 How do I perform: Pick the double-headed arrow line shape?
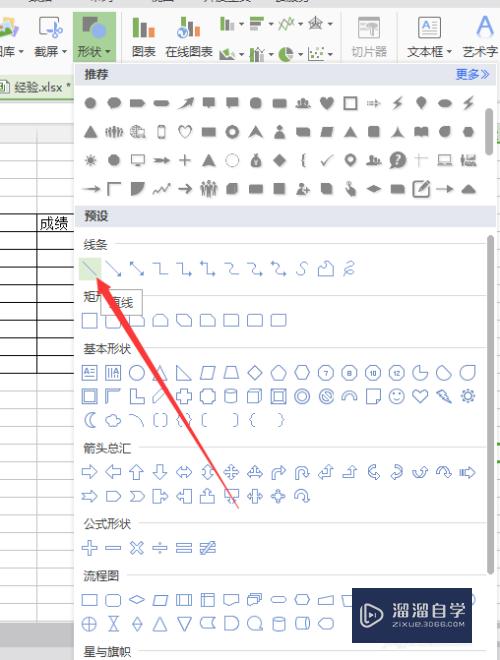pyautogui.click(x=137, y=269)
